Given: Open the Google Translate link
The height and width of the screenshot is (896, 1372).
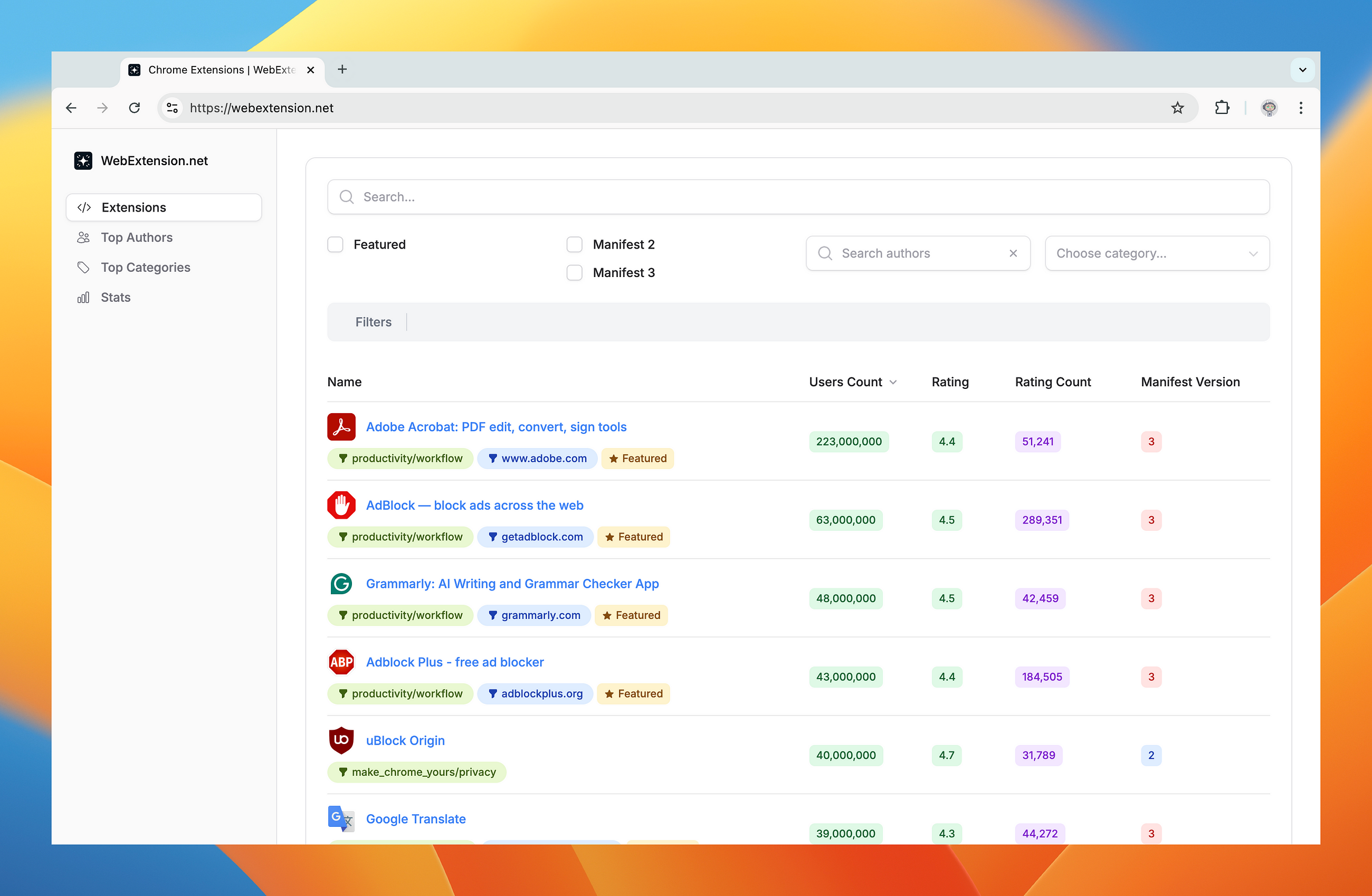Looking at the screenshot, I should (x=416, y=819).
